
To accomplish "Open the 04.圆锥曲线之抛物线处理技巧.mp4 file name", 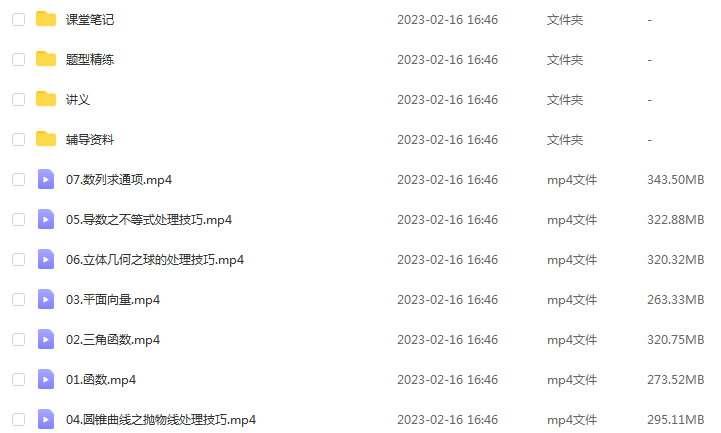I will tap(160, 420).
